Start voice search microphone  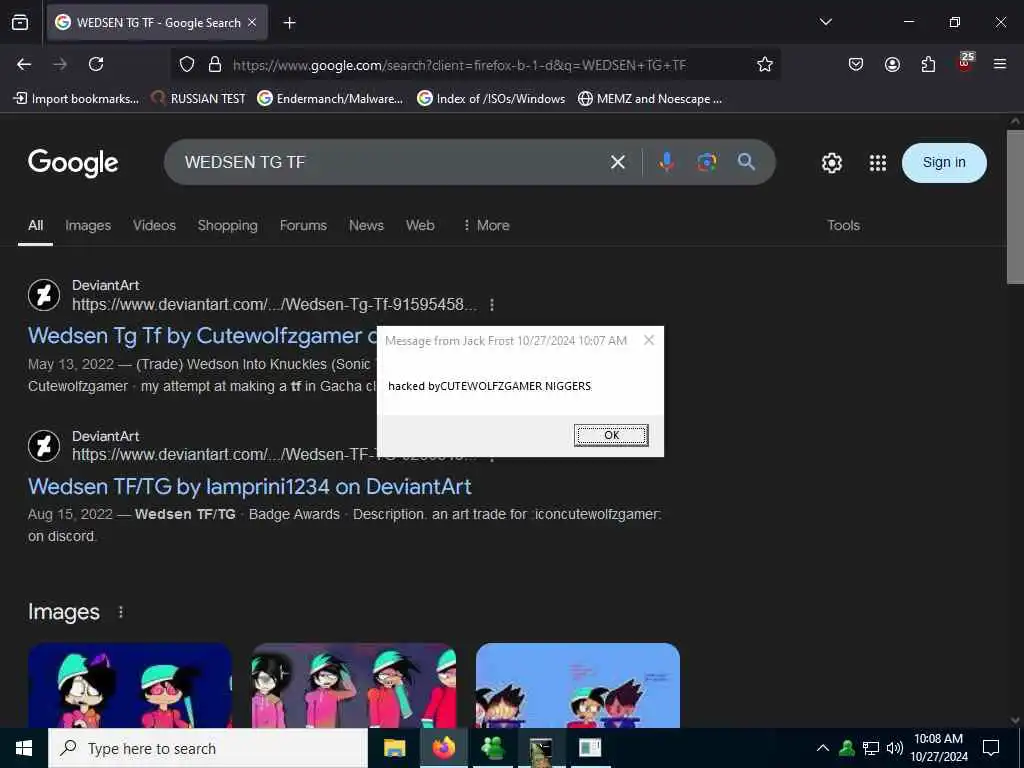667,162
